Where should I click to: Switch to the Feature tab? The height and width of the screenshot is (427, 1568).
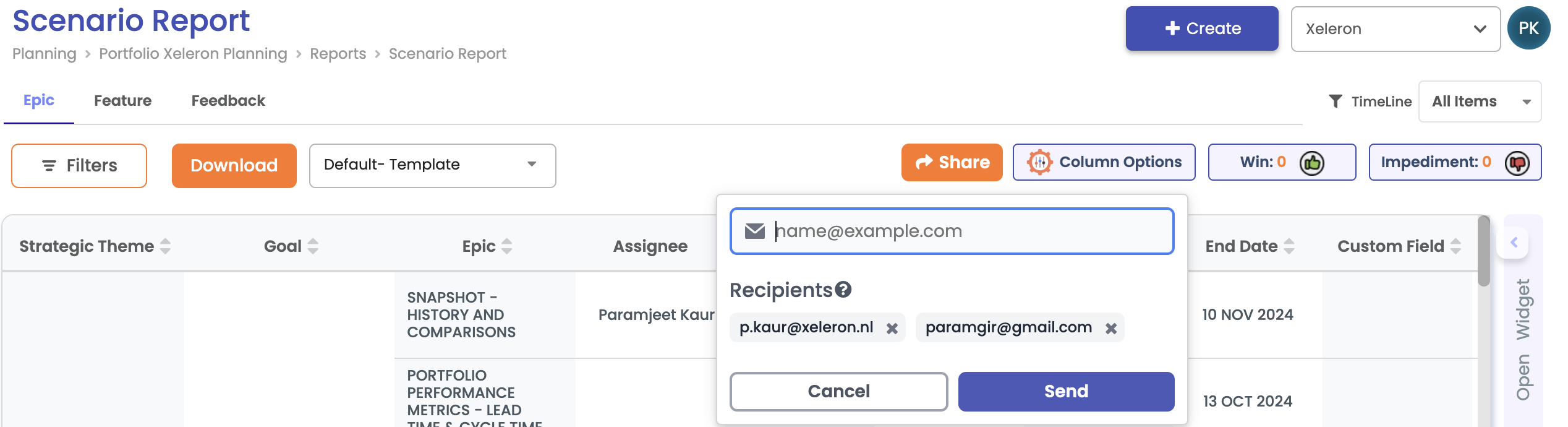point(122,101)
